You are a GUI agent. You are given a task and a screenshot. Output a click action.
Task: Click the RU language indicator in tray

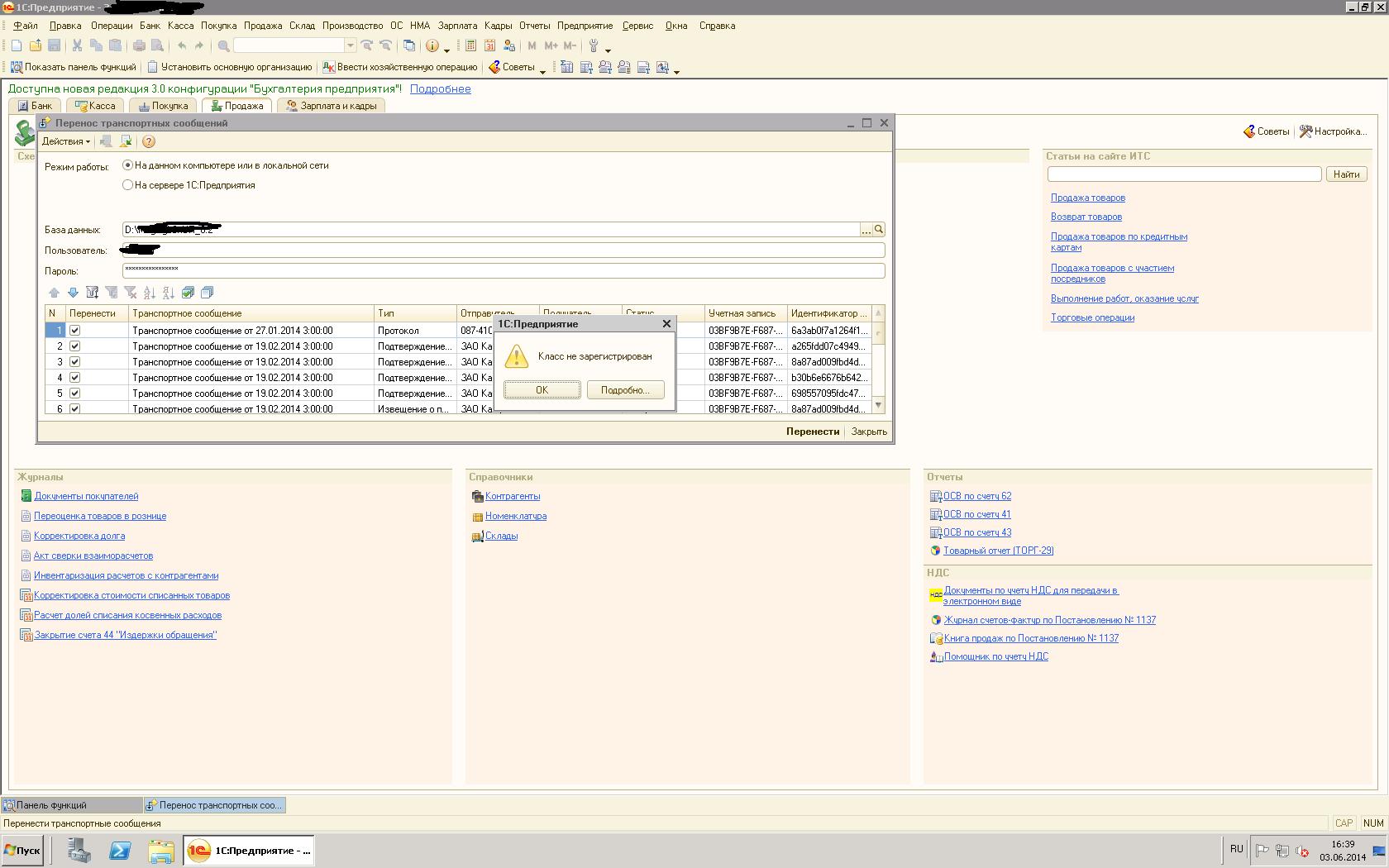click(1236, 849)
